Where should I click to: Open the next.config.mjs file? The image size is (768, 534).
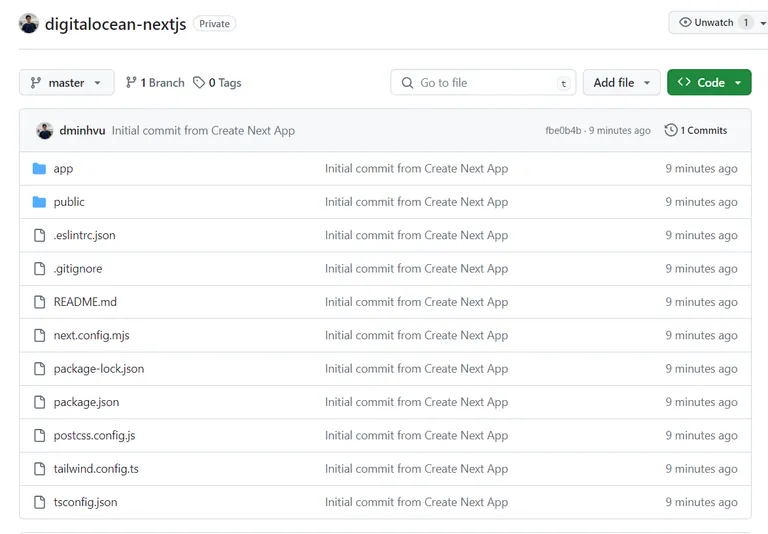click(92, 335)
